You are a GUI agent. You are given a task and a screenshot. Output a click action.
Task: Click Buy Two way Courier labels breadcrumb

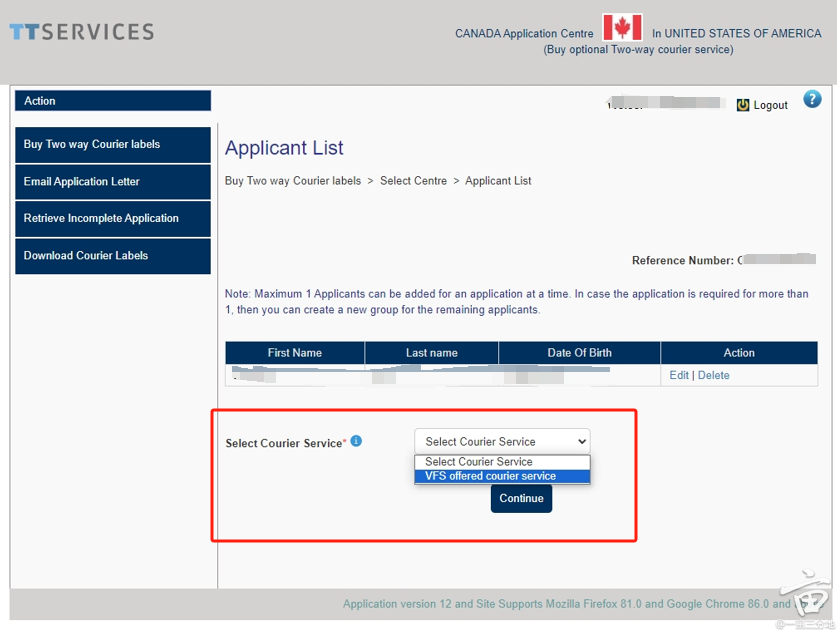293,181
